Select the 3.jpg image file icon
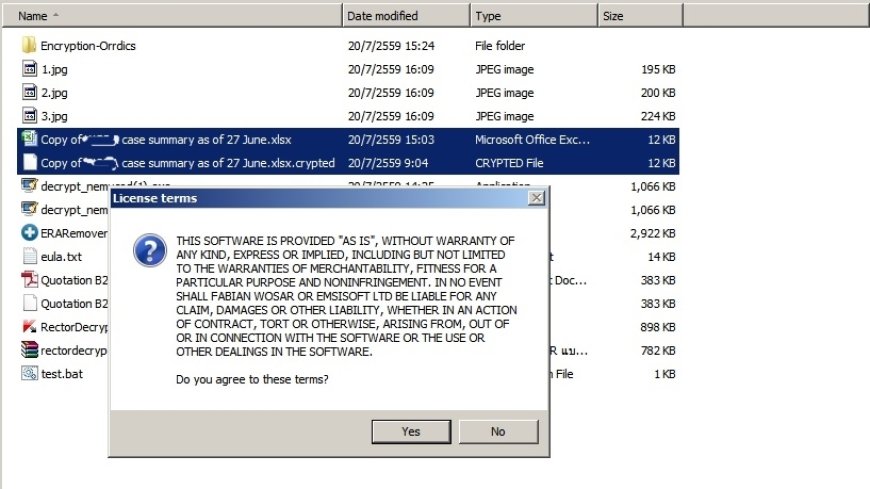 (29, 115)
